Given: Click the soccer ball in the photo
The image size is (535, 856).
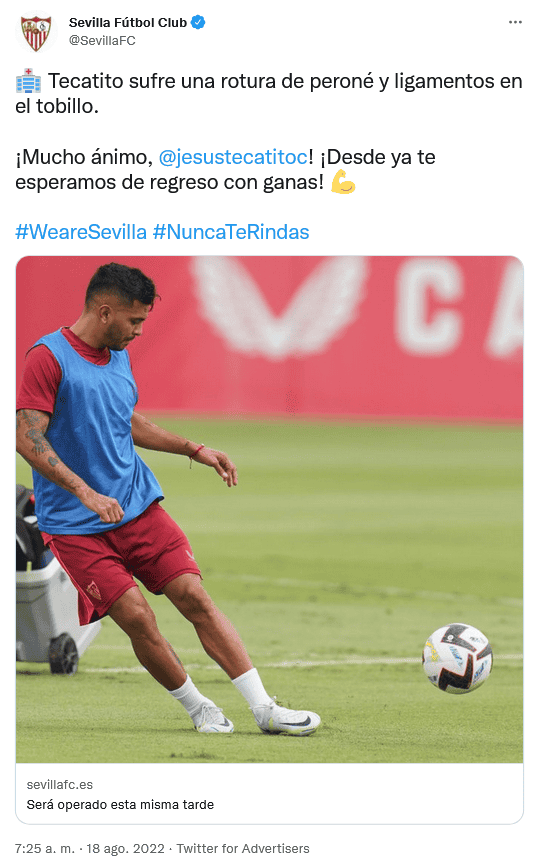Looking at the screenshot, I should (457, 658).
